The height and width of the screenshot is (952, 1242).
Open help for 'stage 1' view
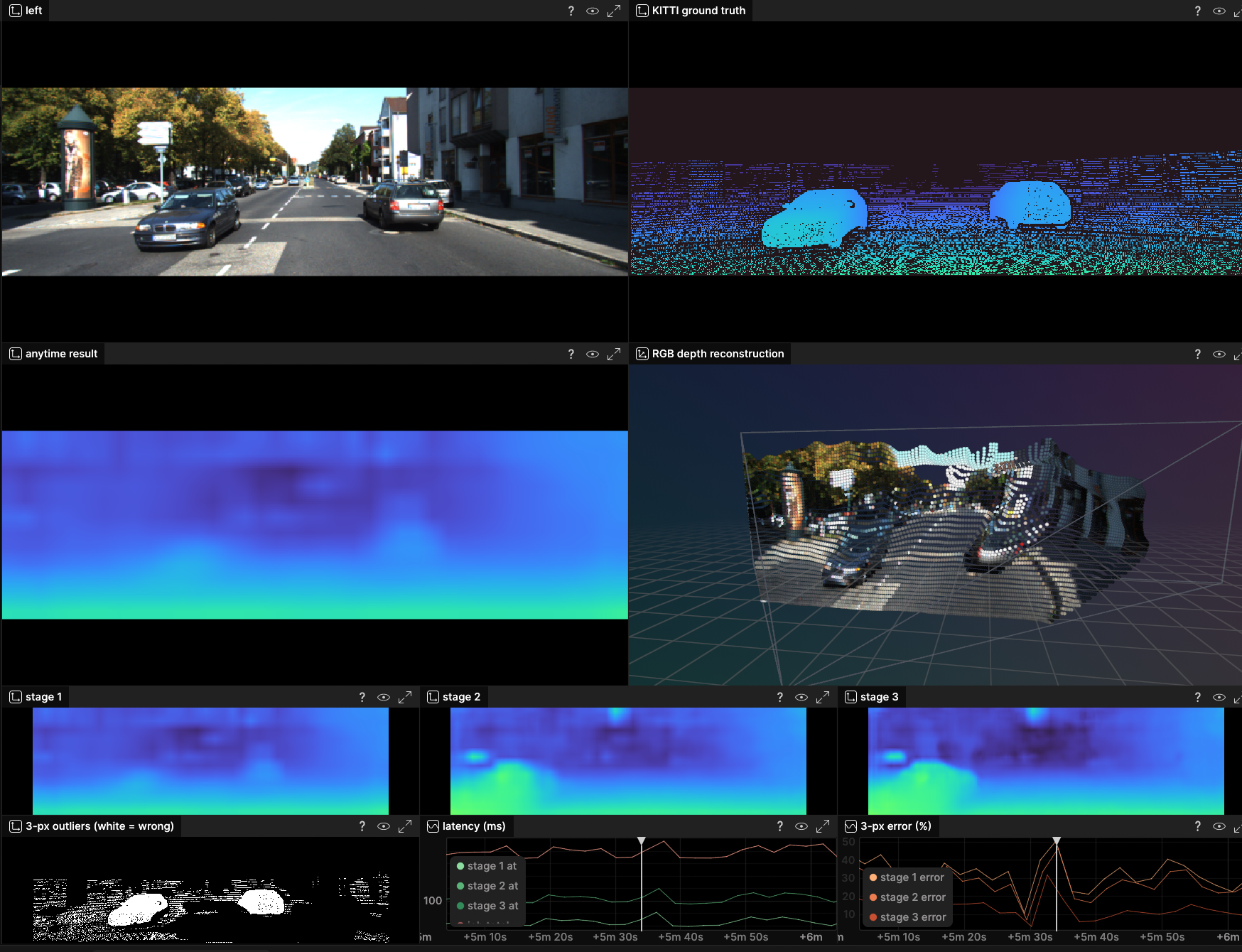pyautogui.click(x=362, y=697)
